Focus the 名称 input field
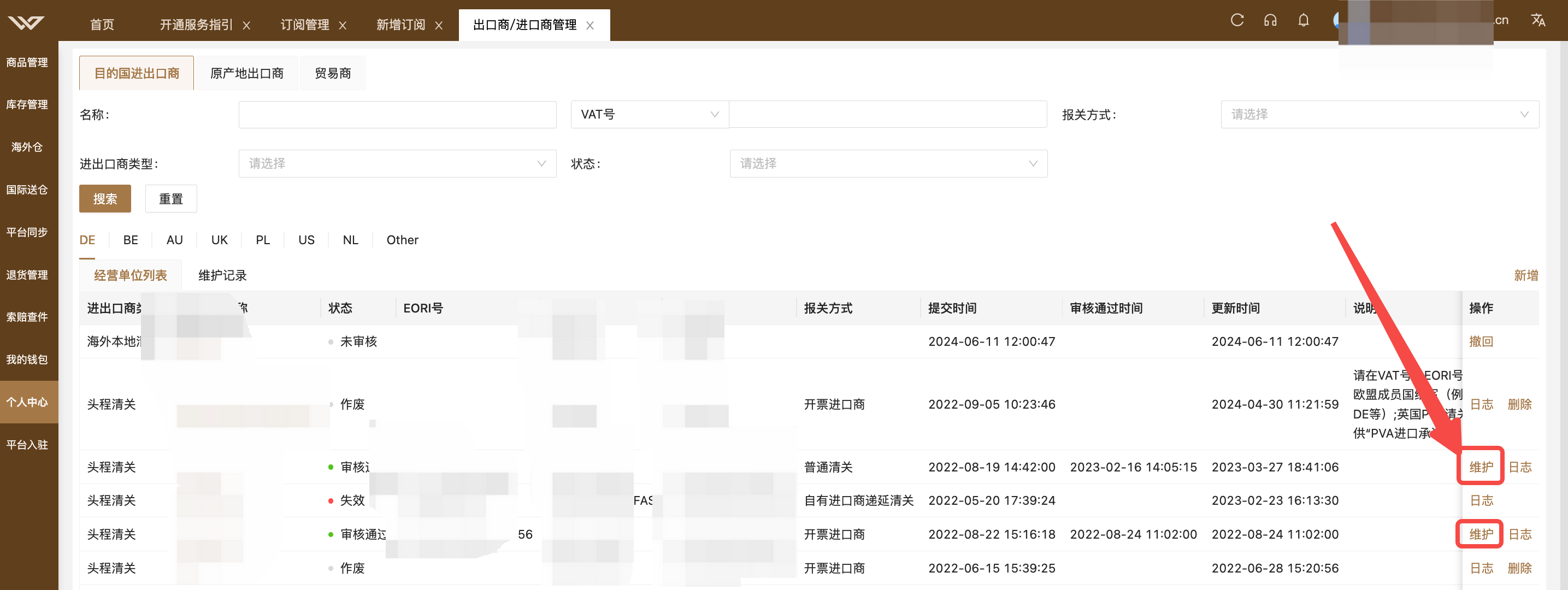 398,115
